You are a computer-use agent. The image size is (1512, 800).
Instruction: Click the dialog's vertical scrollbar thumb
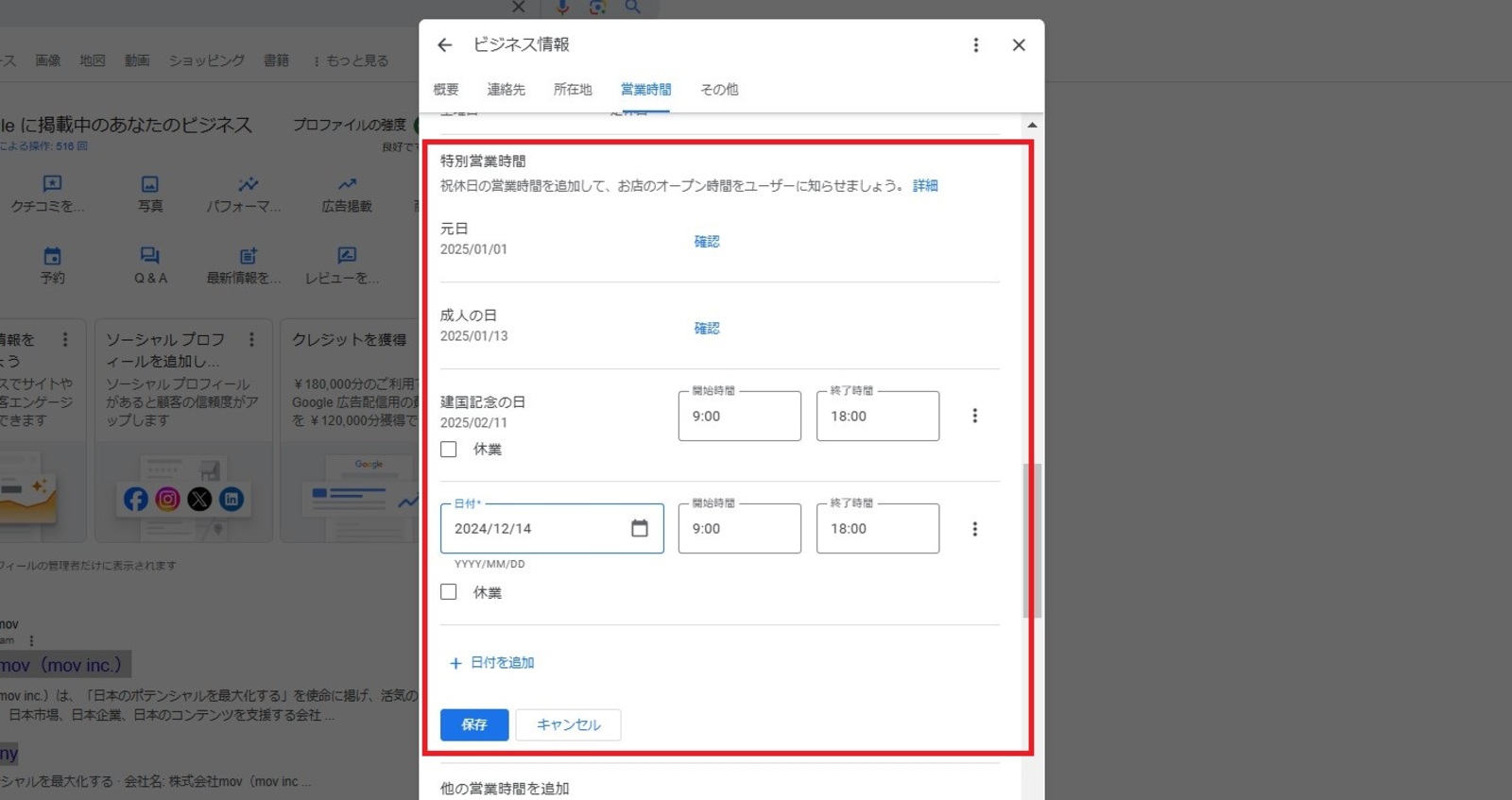pos(1032,540)
